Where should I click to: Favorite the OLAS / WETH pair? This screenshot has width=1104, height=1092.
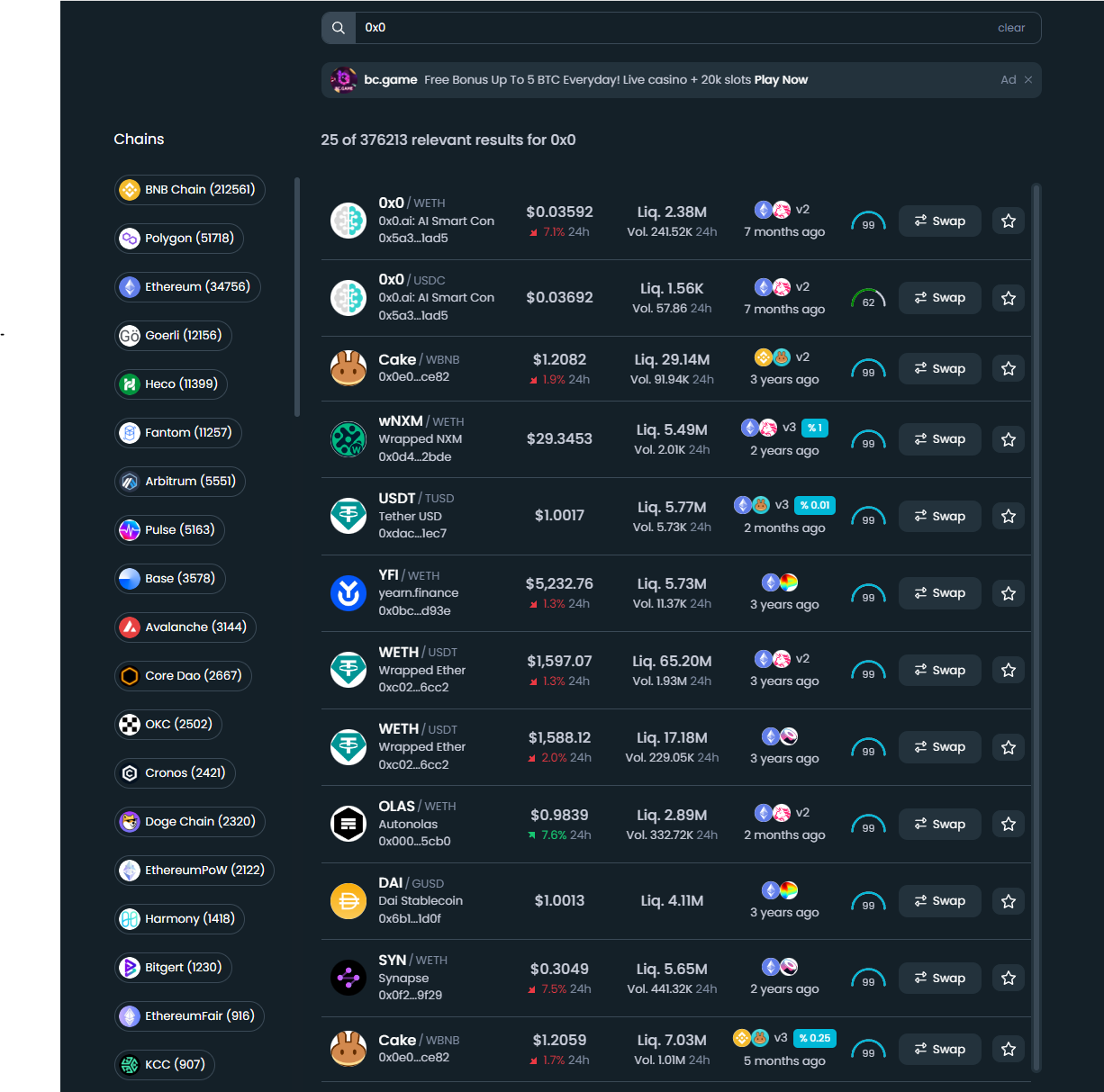coord(1009,825)
